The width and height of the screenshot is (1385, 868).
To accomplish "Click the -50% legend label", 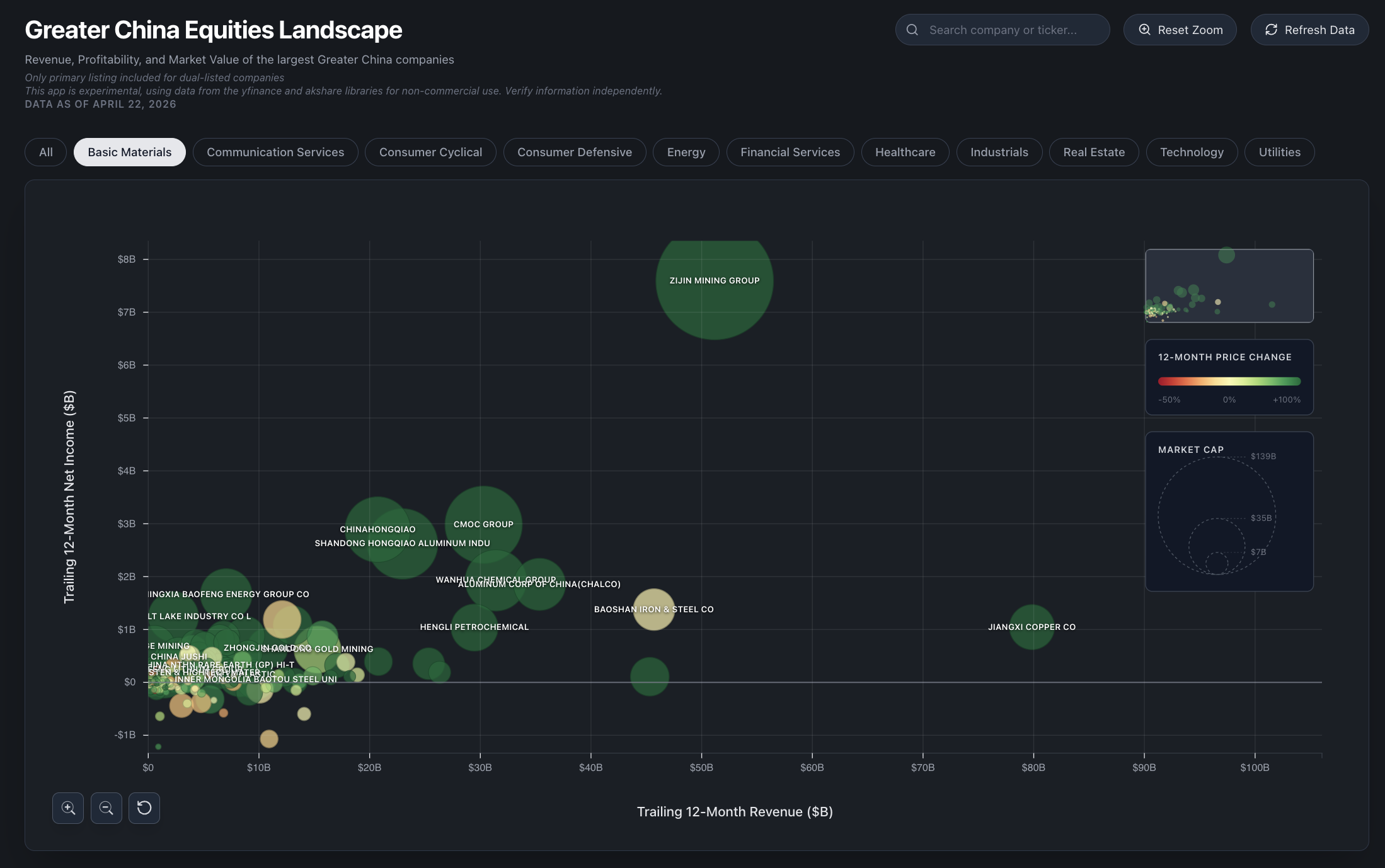I will [1169, 399].
